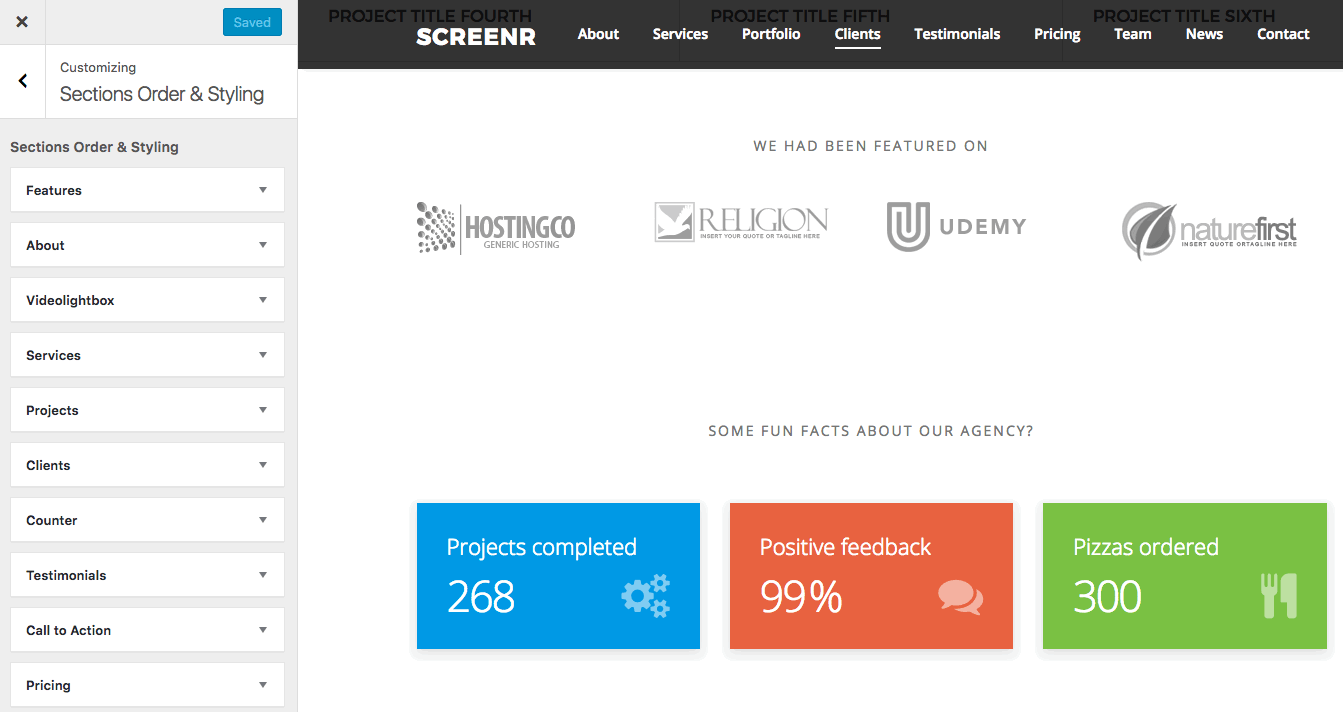This screenshot has height=712, width=1343.
Task: Open Services in the site navigation
Action: coord(680,34)
